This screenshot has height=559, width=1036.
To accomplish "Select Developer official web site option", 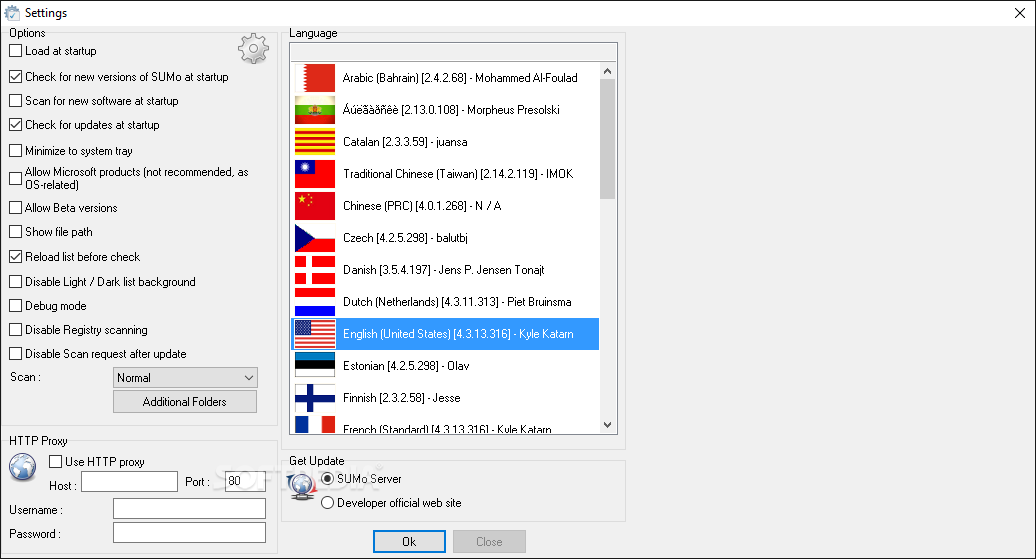I will [327, 503].
